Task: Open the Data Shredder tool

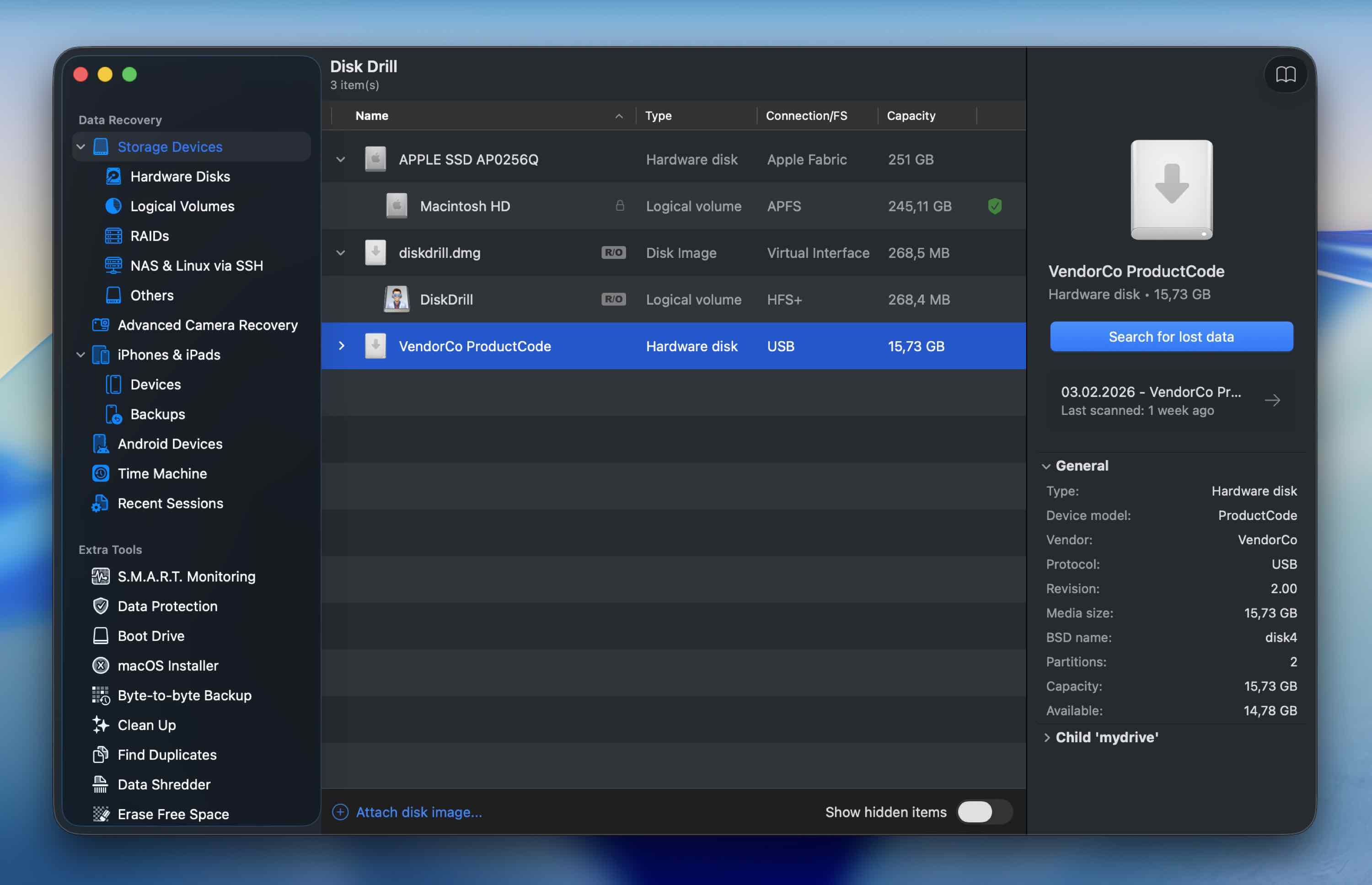Action: coord(164,784)
